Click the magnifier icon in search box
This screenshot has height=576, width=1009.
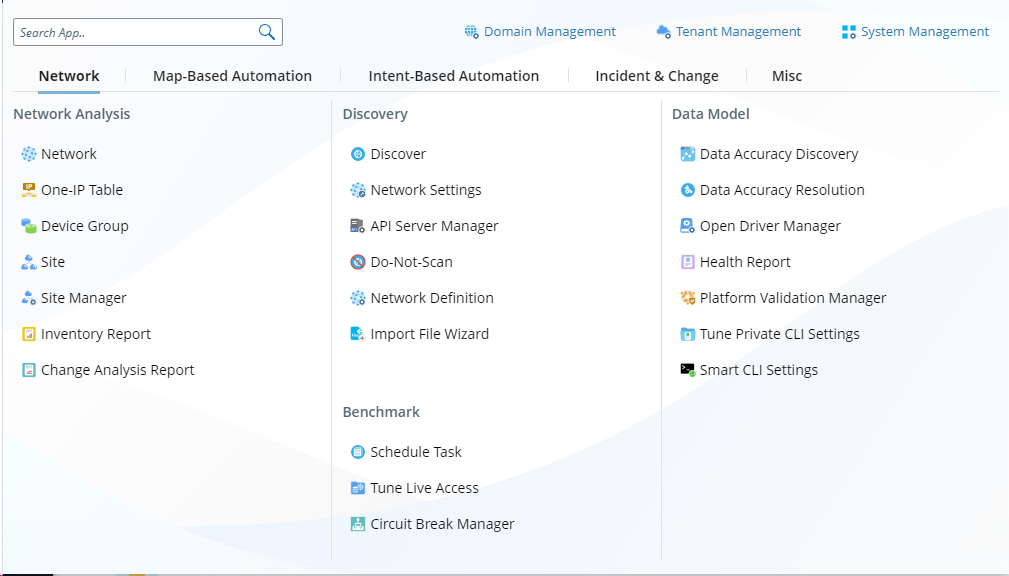tap(266, 32)
